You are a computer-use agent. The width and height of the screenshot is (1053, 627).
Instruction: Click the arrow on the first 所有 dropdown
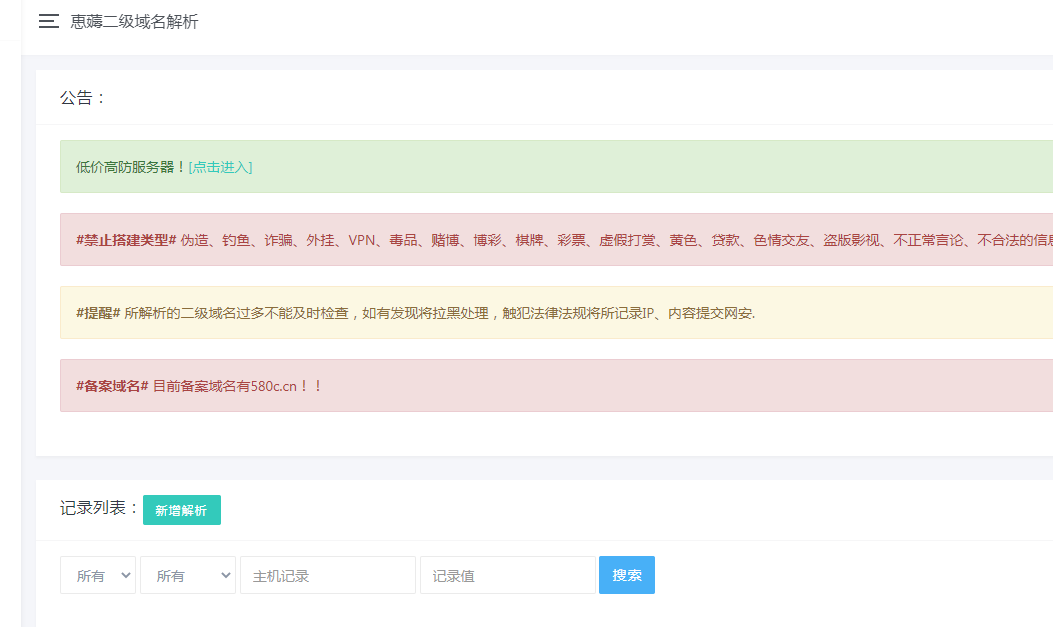pyautogui.click(x=126, y=575)
